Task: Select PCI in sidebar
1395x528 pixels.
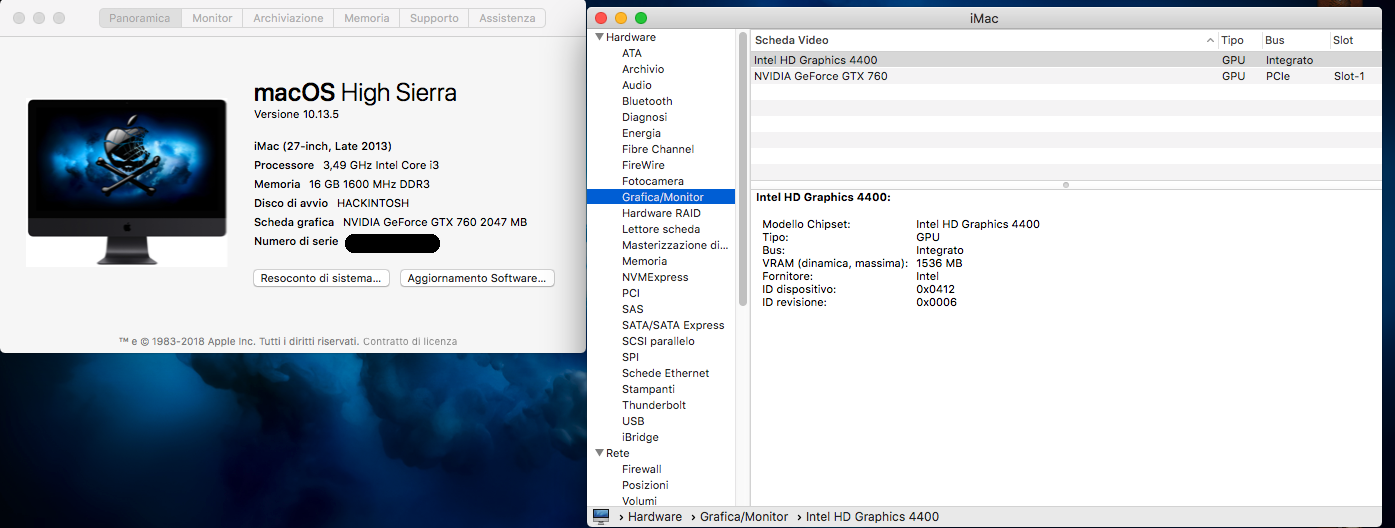Action: [631, 293]
